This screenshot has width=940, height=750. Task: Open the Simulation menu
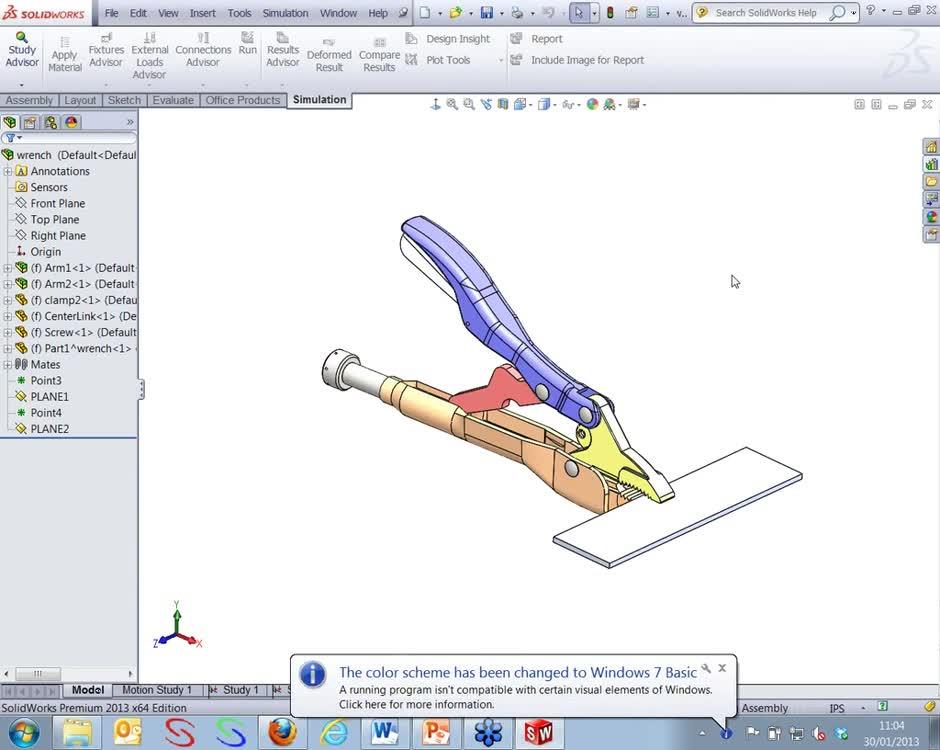tap(285, 13)
